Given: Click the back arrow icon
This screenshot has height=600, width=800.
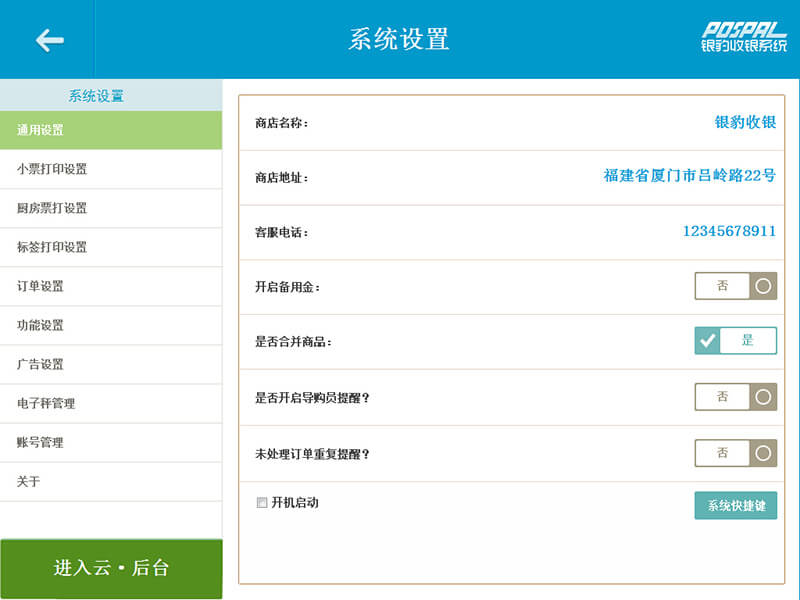Looking at the screenshot, I should coord(49,40).
